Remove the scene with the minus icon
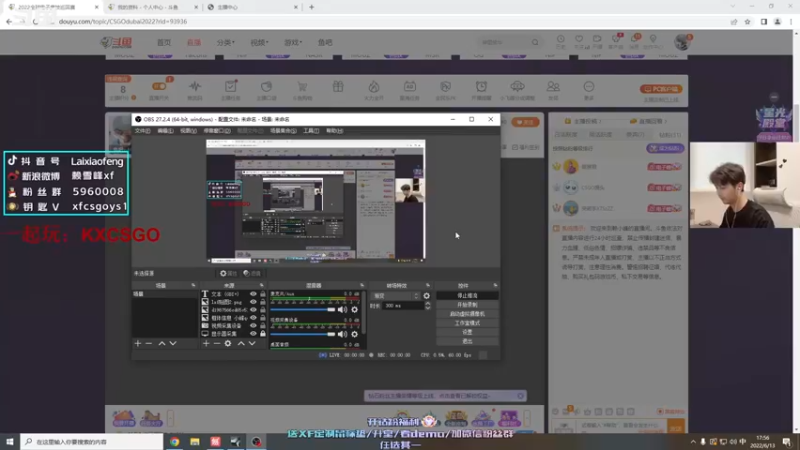Screen dimensions: 800x450 click(x=148, y=343)
